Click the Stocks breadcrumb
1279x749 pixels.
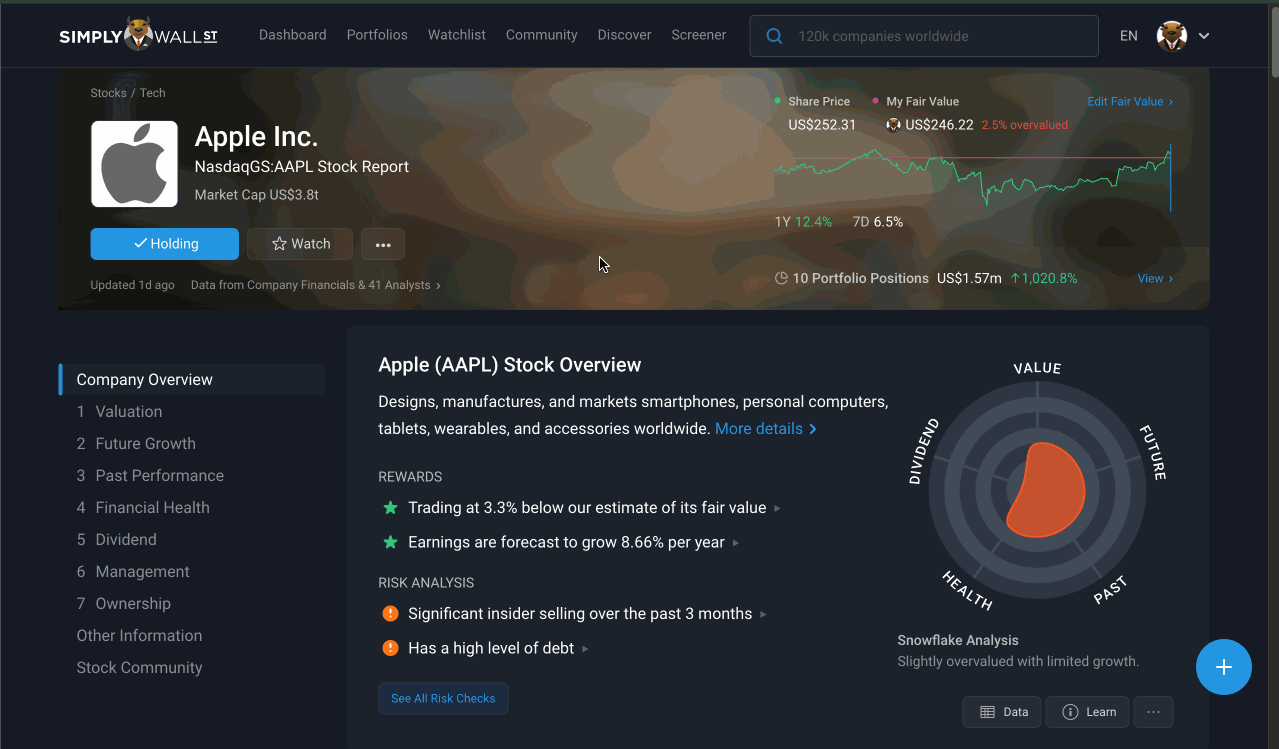(x=108, y=93)
